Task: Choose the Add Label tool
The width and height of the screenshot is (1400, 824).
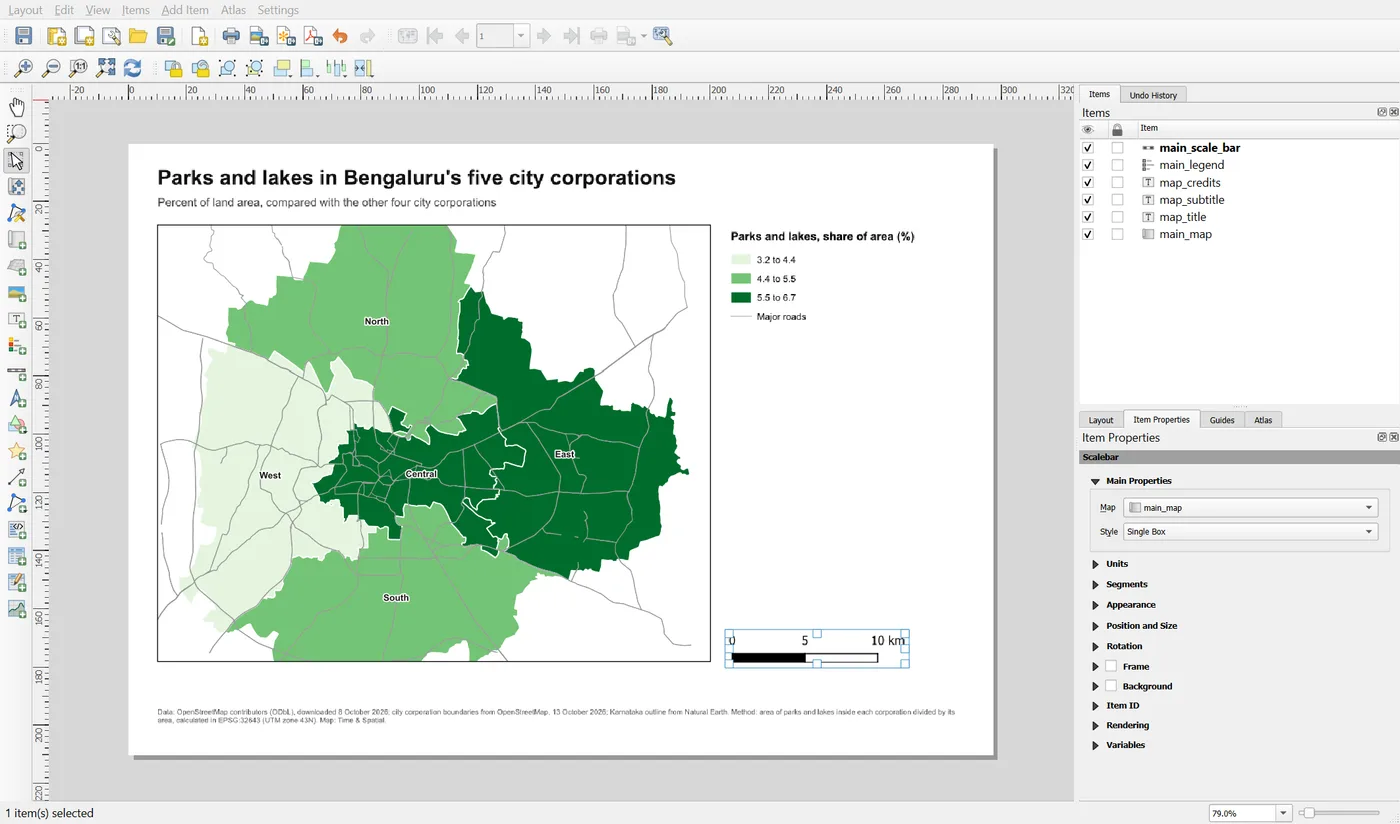Action: [17, 320]
